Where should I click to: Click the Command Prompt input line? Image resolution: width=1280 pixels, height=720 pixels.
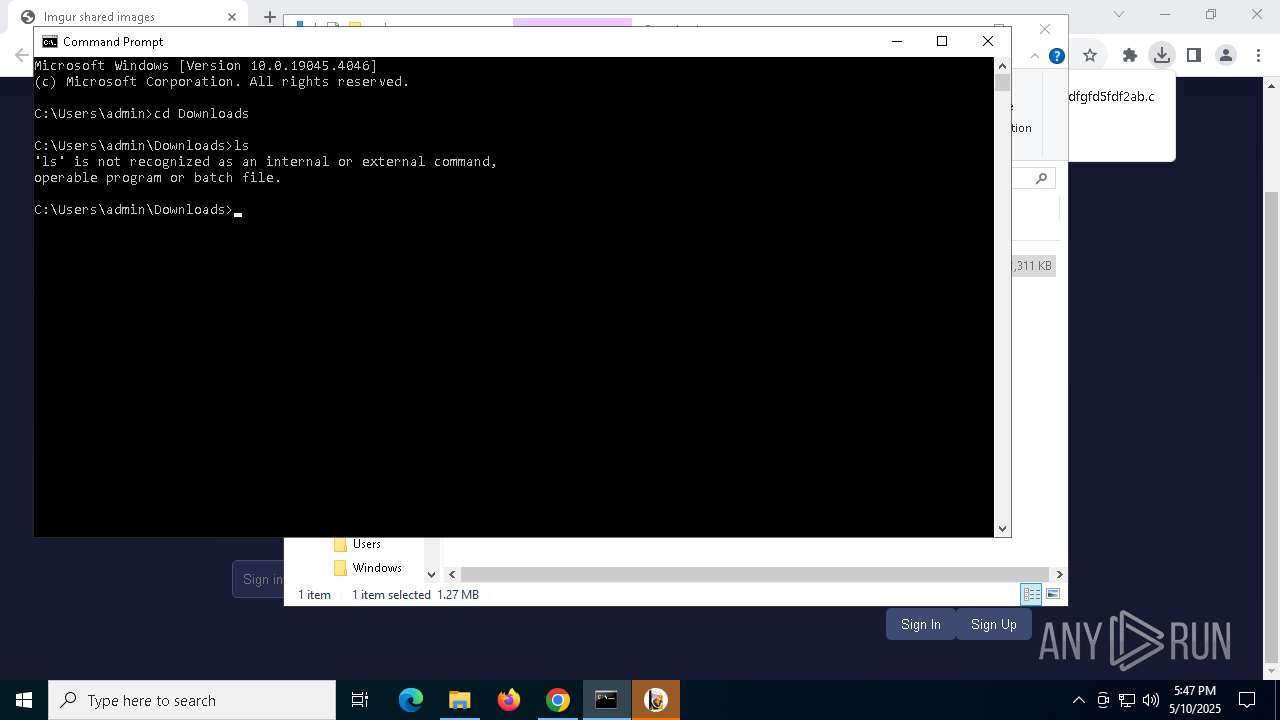138,210
